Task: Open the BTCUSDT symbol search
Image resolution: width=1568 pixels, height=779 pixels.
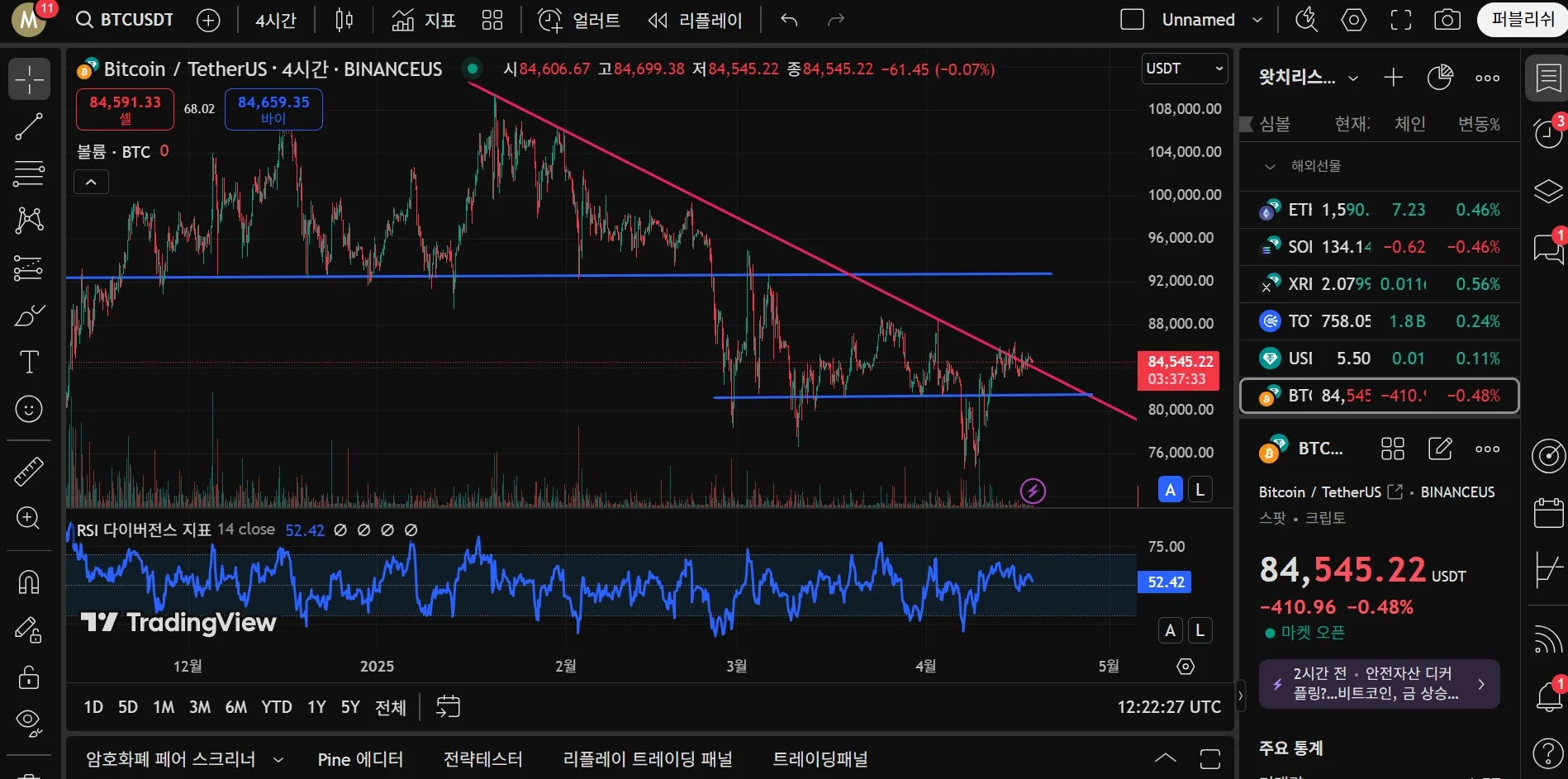Action: (125, 20)
